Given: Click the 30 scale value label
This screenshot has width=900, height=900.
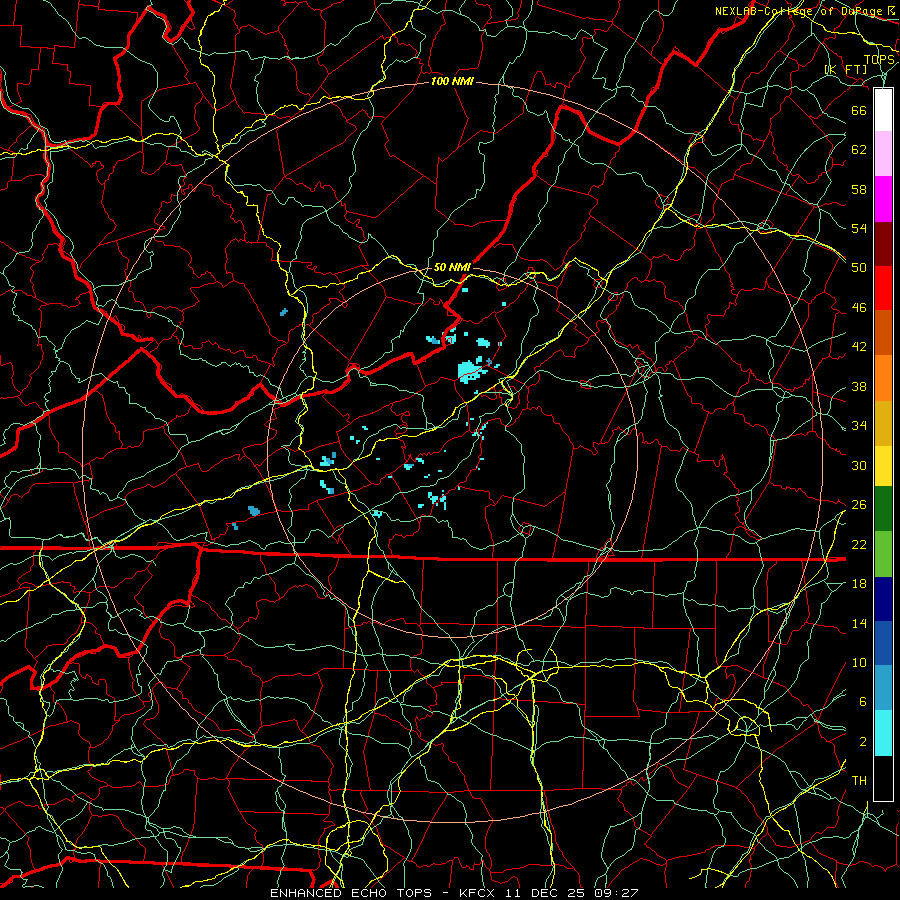Looking at the screenshot, I should point(859,465).
